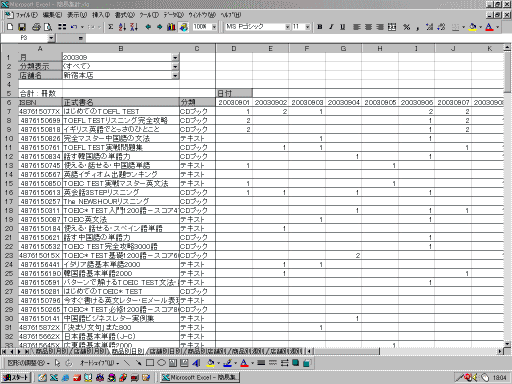Apply Percent Style formatting icon
Image resolution: width=512 pixels, height=384 pixels.
point(407,27)
